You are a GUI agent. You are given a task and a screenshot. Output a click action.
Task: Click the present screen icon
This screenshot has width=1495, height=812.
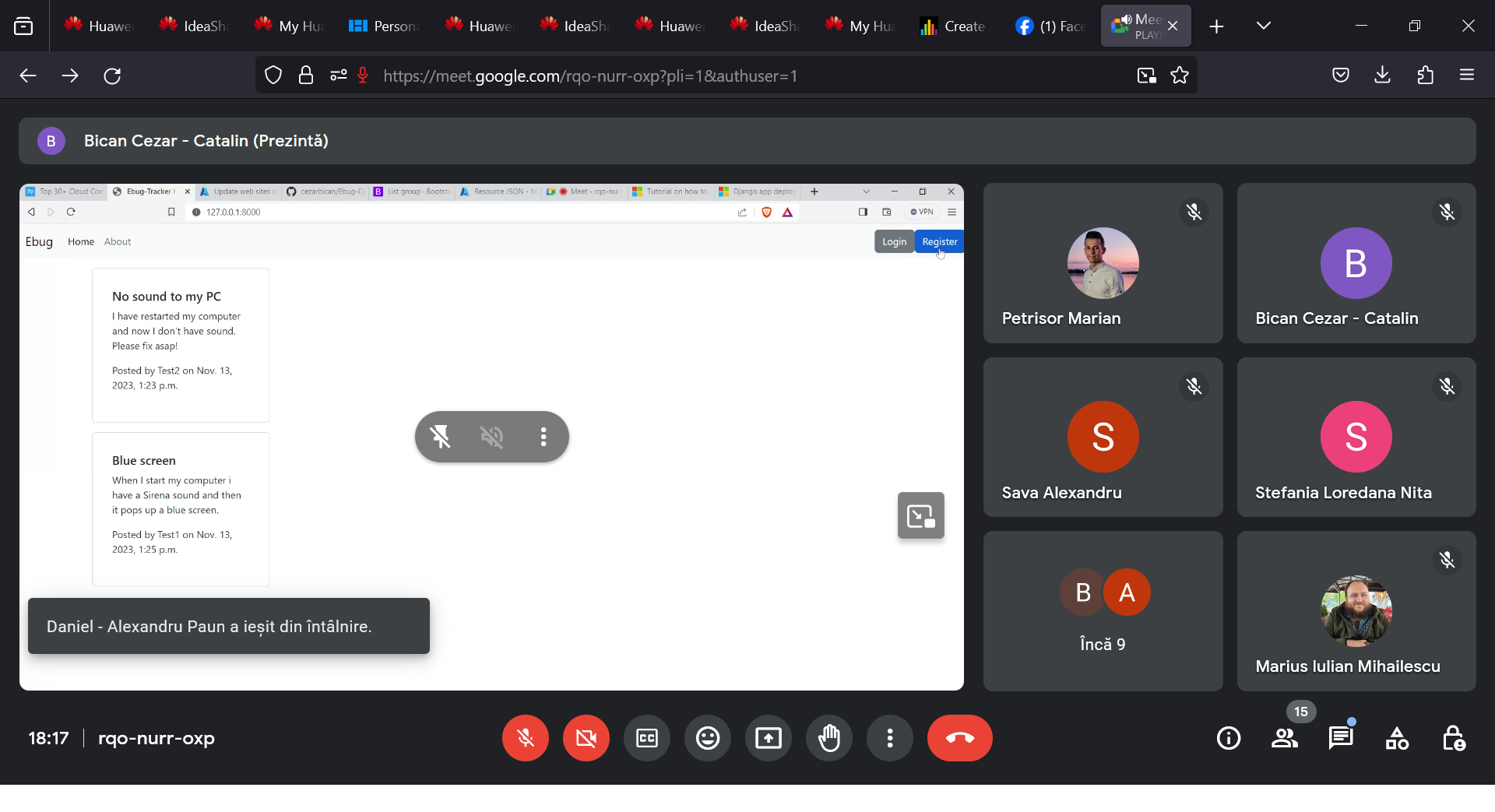coord(768,738)
